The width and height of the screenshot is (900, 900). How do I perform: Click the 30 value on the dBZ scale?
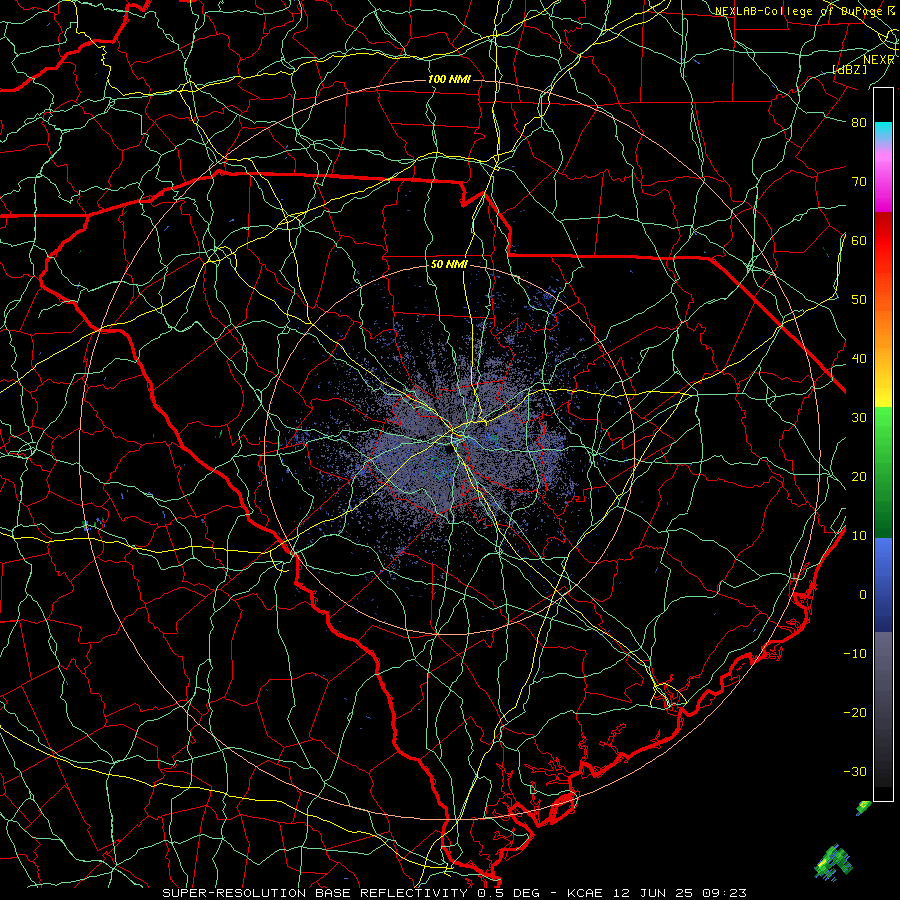tap(859, 418)
